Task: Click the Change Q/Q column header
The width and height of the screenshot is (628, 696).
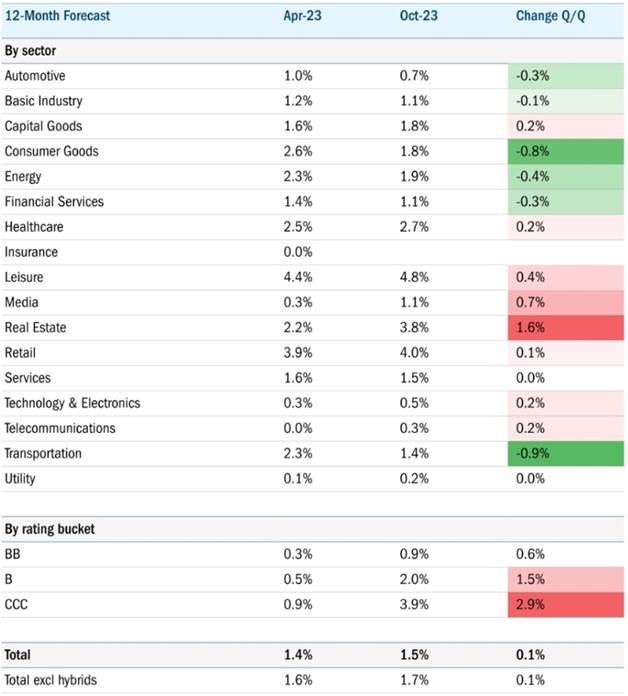Action: pyautogui.click(x=550, y=16)
